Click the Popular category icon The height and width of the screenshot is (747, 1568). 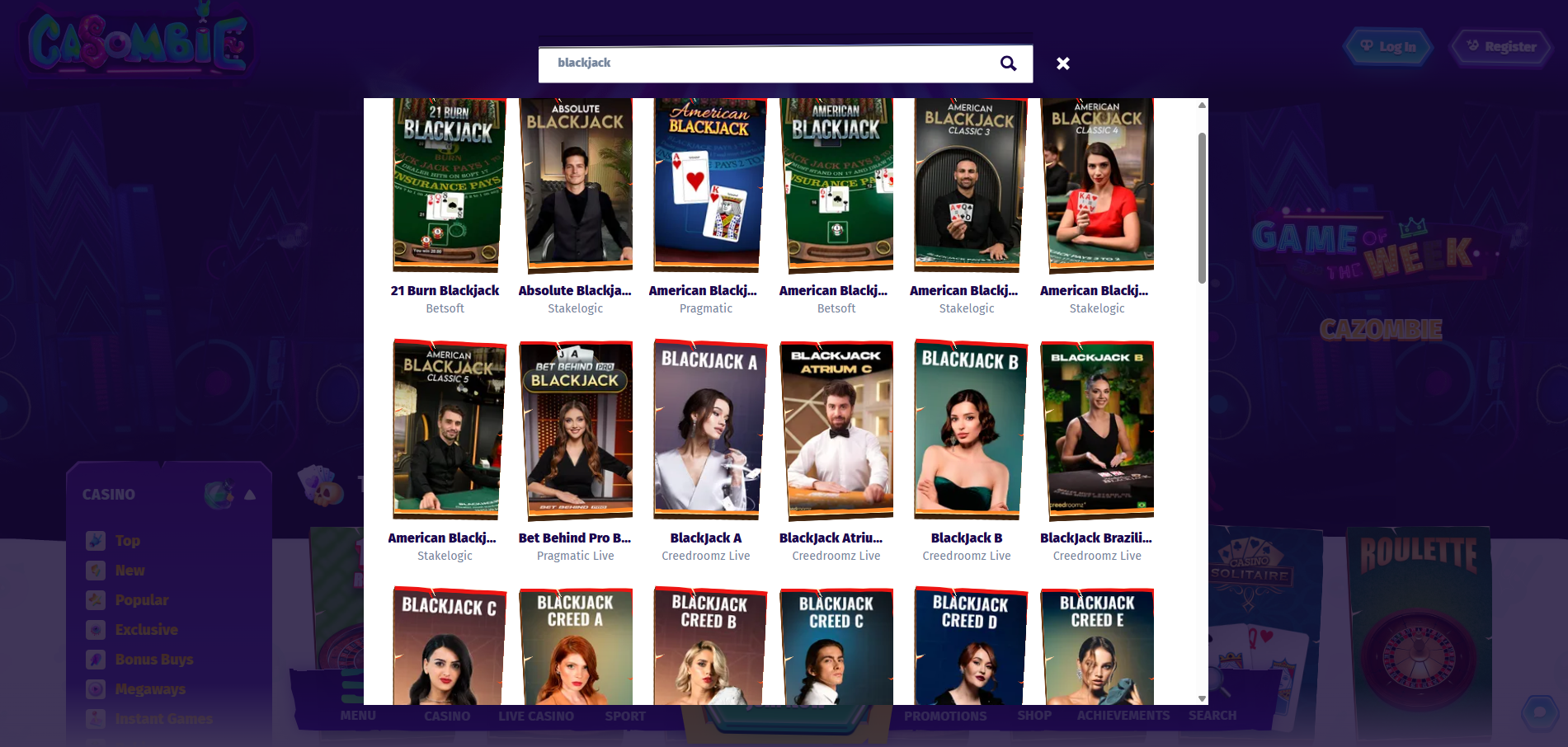[x=96, y=600]
